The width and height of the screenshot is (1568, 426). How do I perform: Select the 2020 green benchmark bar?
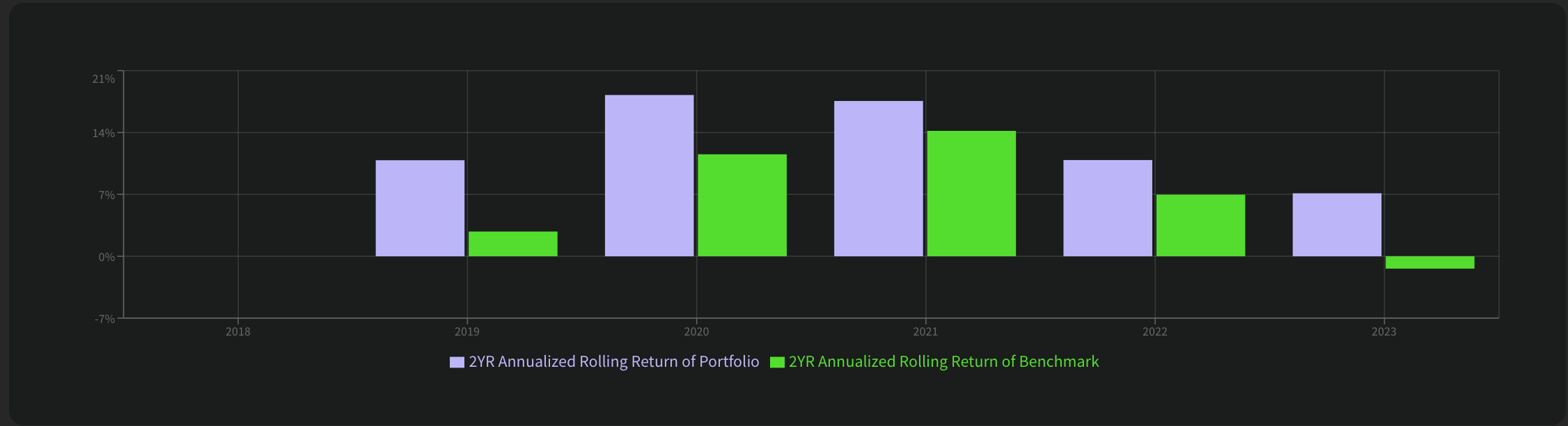pyautogui.click(x=742, y=205)
